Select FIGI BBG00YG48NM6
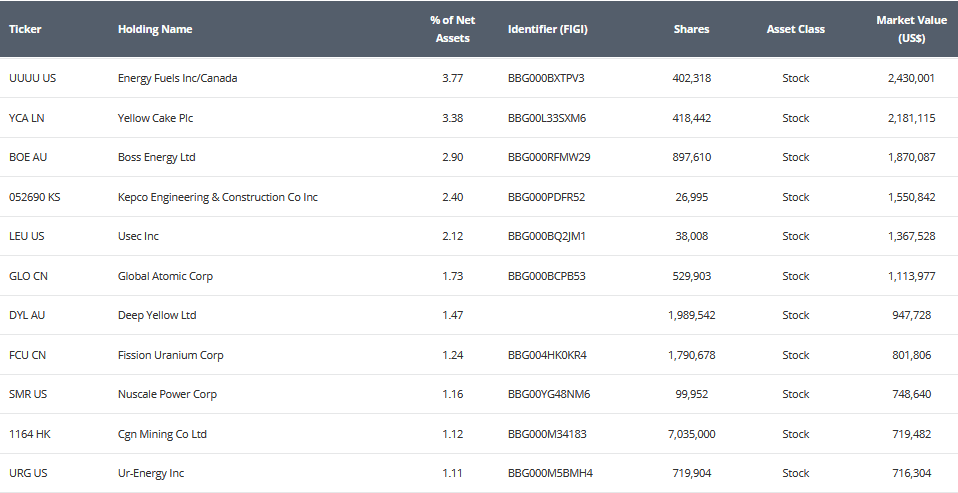This screenshot has height=493, width=958. 549,394
